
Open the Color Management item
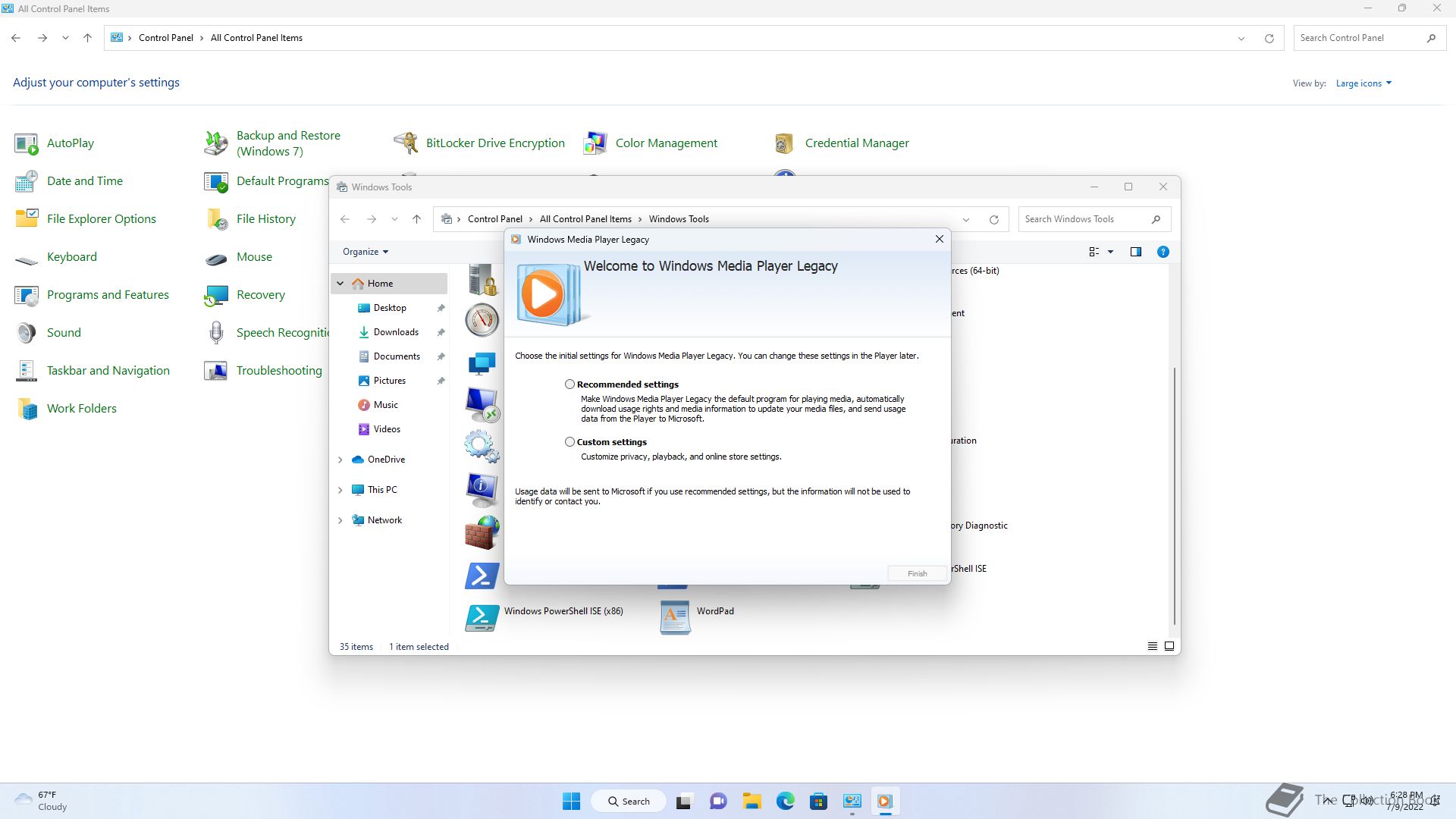pos(666,143)
